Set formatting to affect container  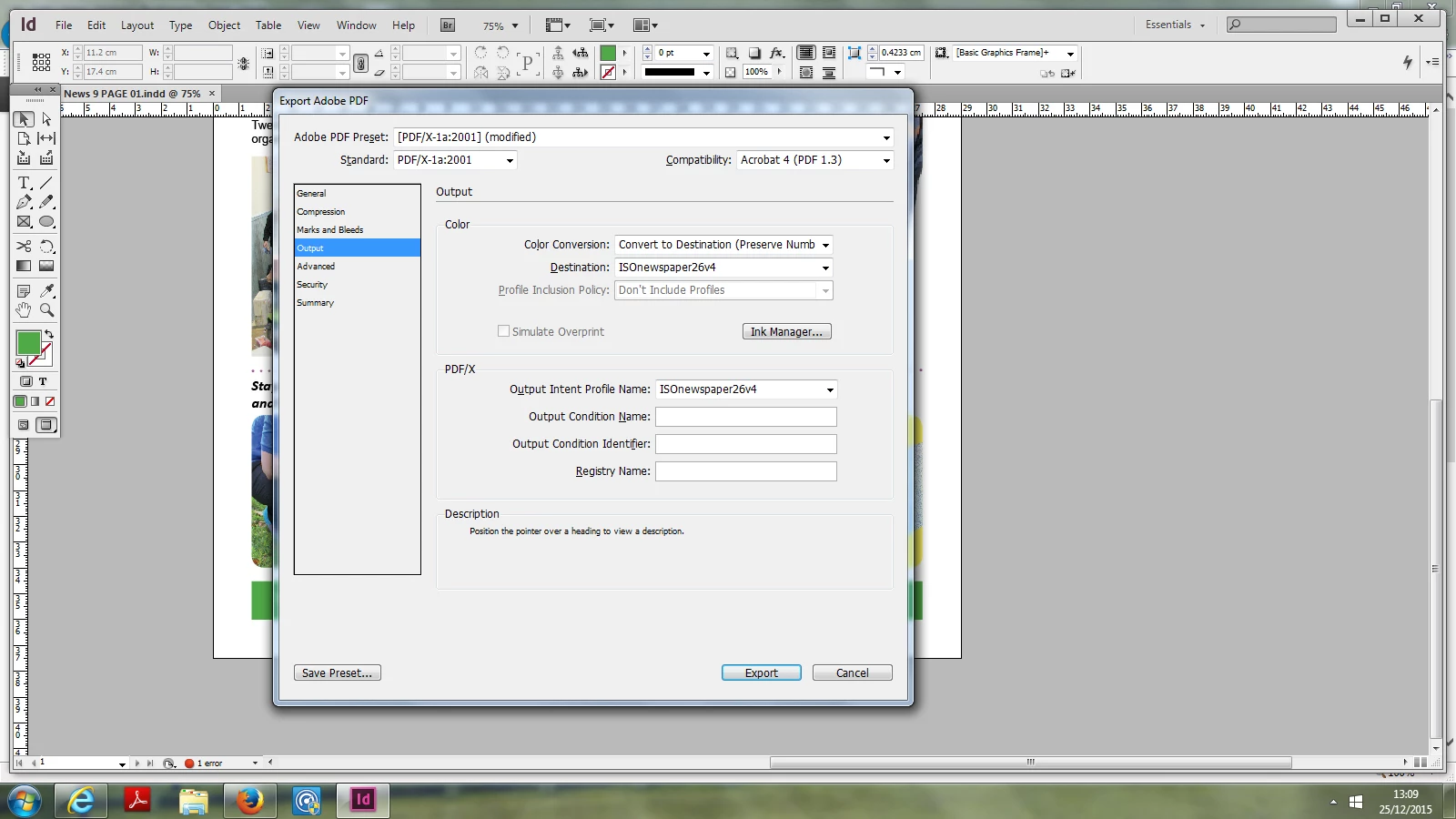coord(26,381)
